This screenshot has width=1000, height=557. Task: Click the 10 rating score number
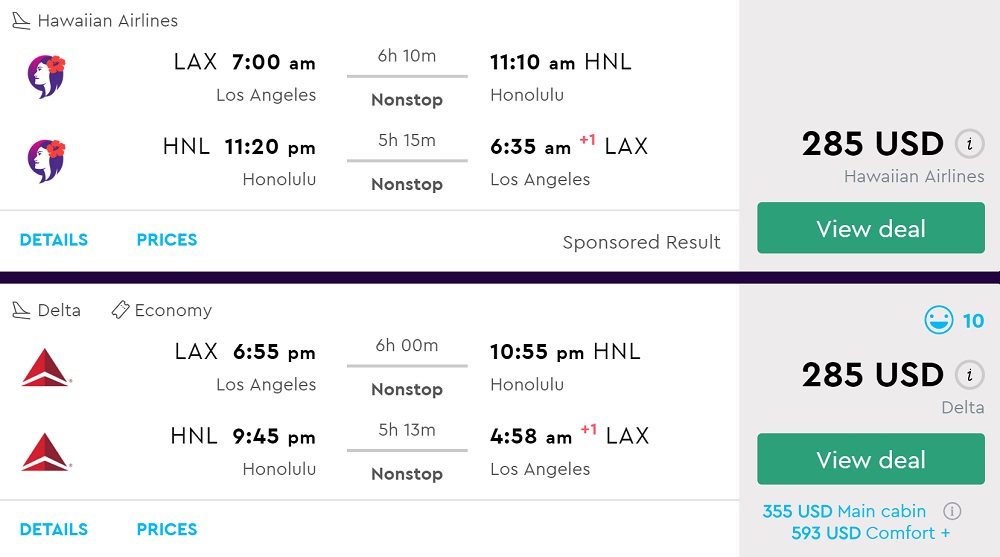[x=973, y=321]
